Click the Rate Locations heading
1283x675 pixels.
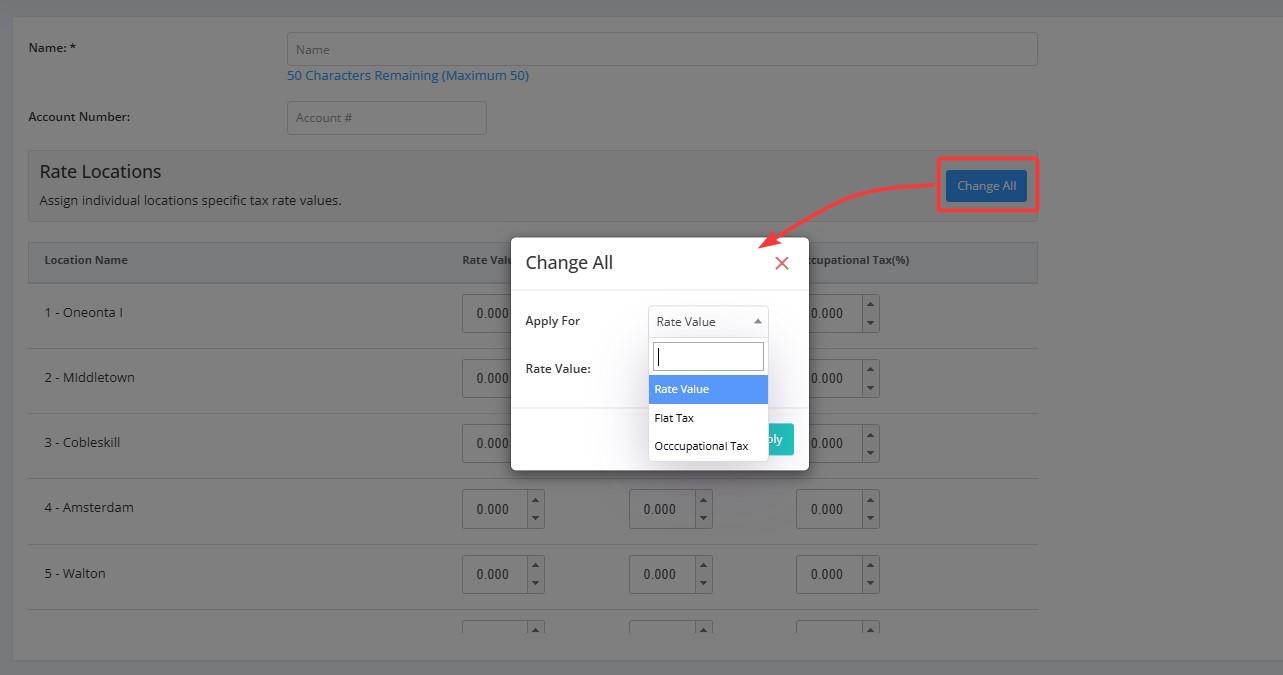pyautogui.click(x=100, y=172)
